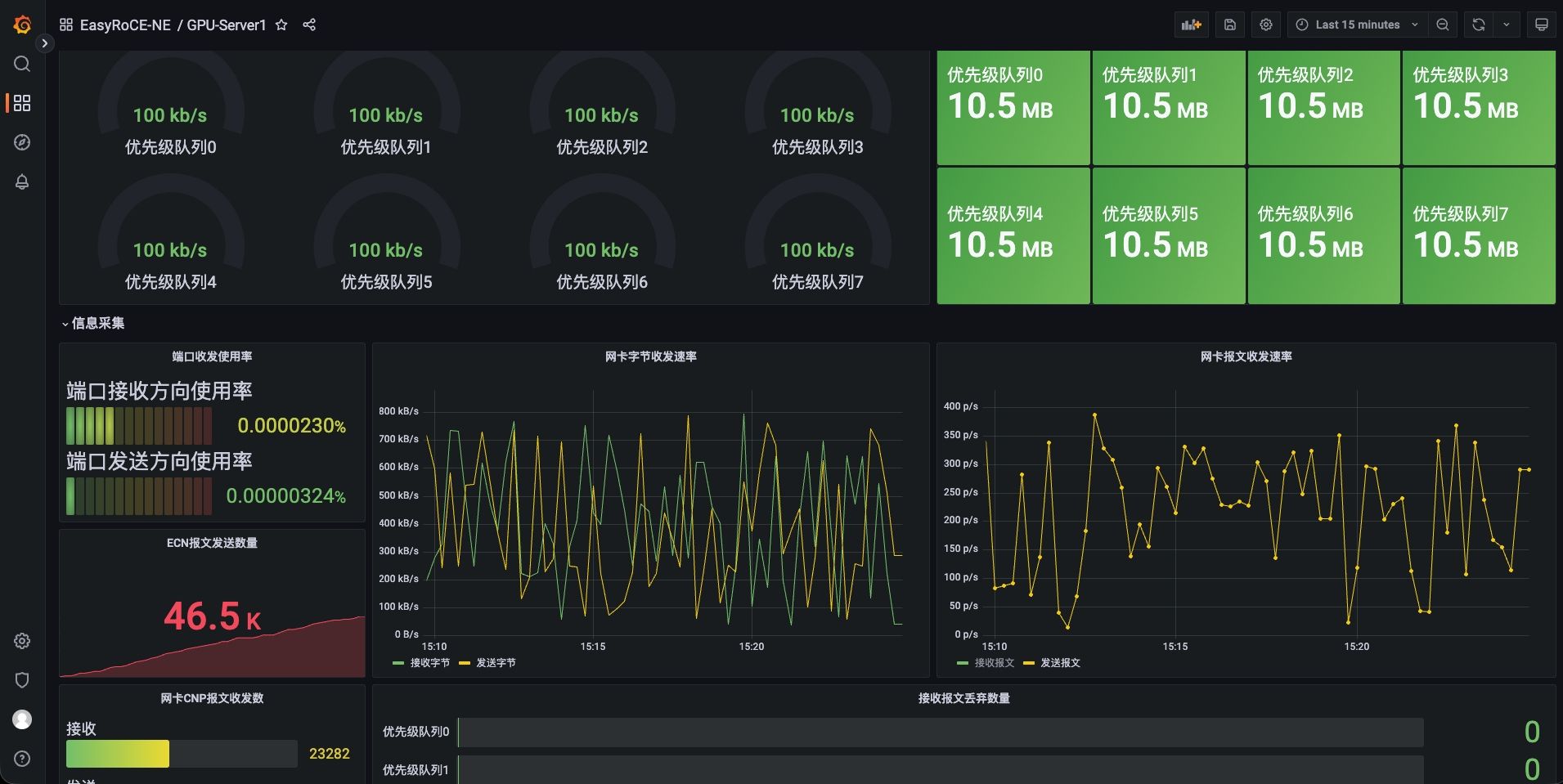The height and width of the screenshot is (784, 1563).
Task: Open the Configuration gear in sidebar
Action: pyautogui.click(x=22, y=641)
